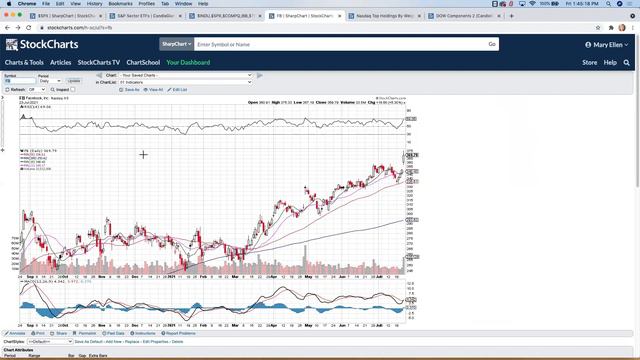Click the Inspect magnifier icon
640x360 pixels.
[53, 89]
